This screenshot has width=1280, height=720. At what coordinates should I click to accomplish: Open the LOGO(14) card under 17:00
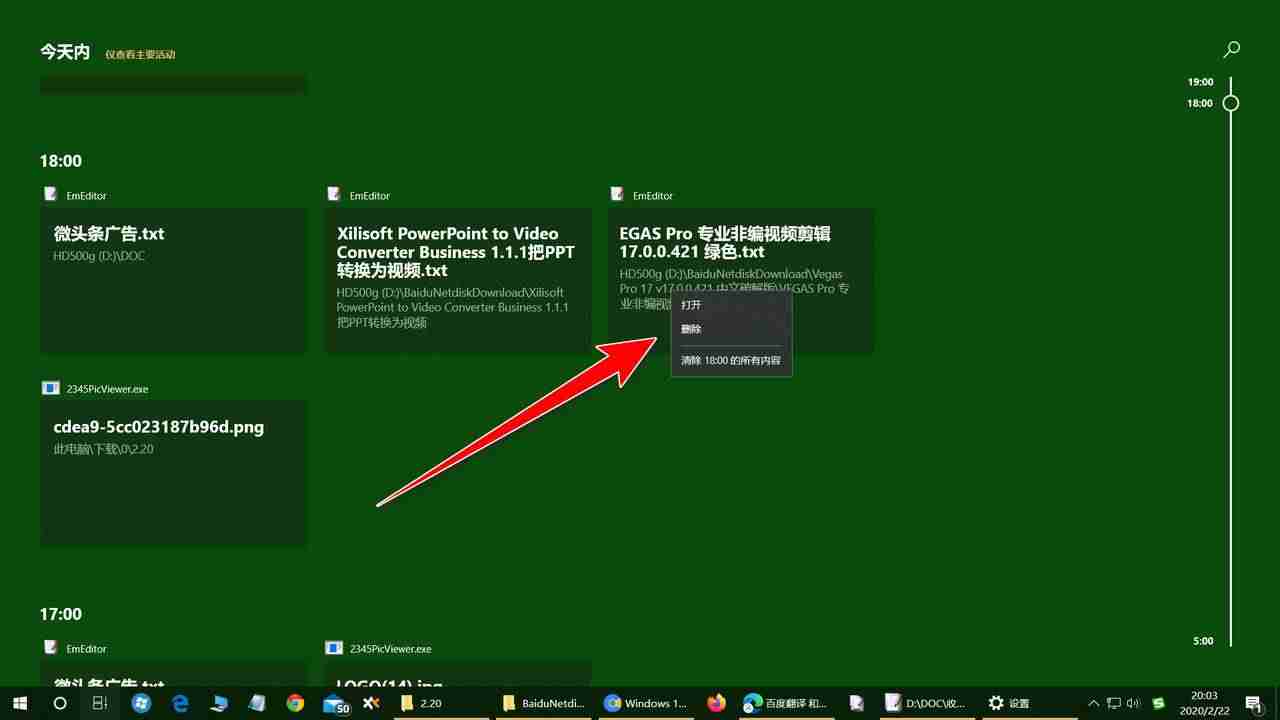[x=458, y=674]
